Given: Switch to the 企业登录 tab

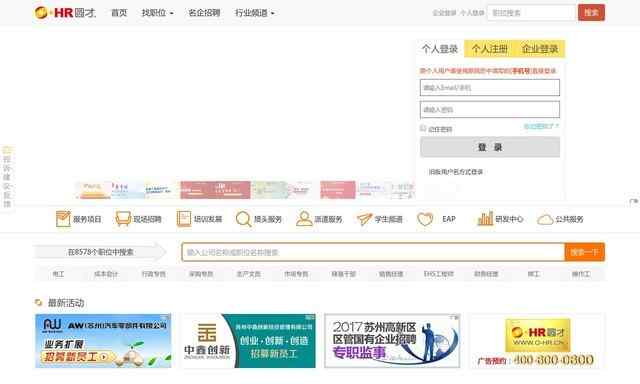Looking at the screenshot, I should (x=540, y=49).
